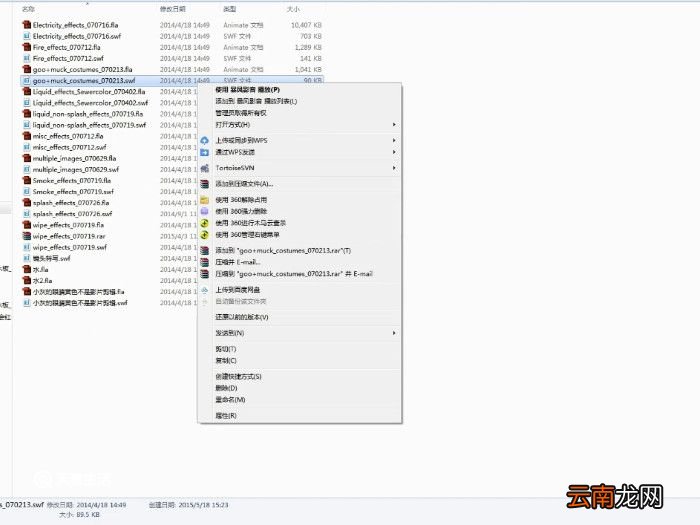Screen dimensions: 700x525
Task: Choose 复制(C) from the context menu
Action: (x=226, y=360)
